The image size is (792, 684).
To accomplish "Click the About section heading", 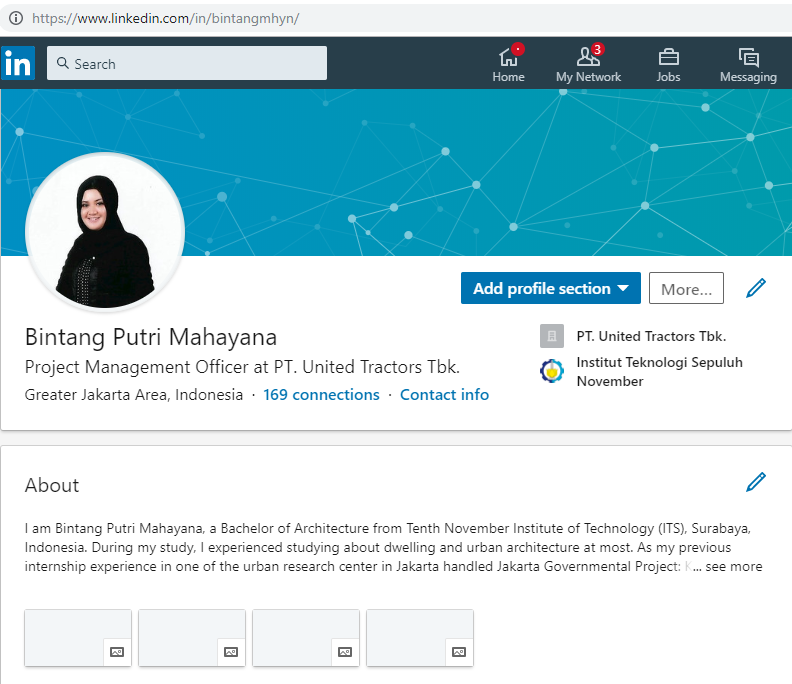I will tap(52, 485).
